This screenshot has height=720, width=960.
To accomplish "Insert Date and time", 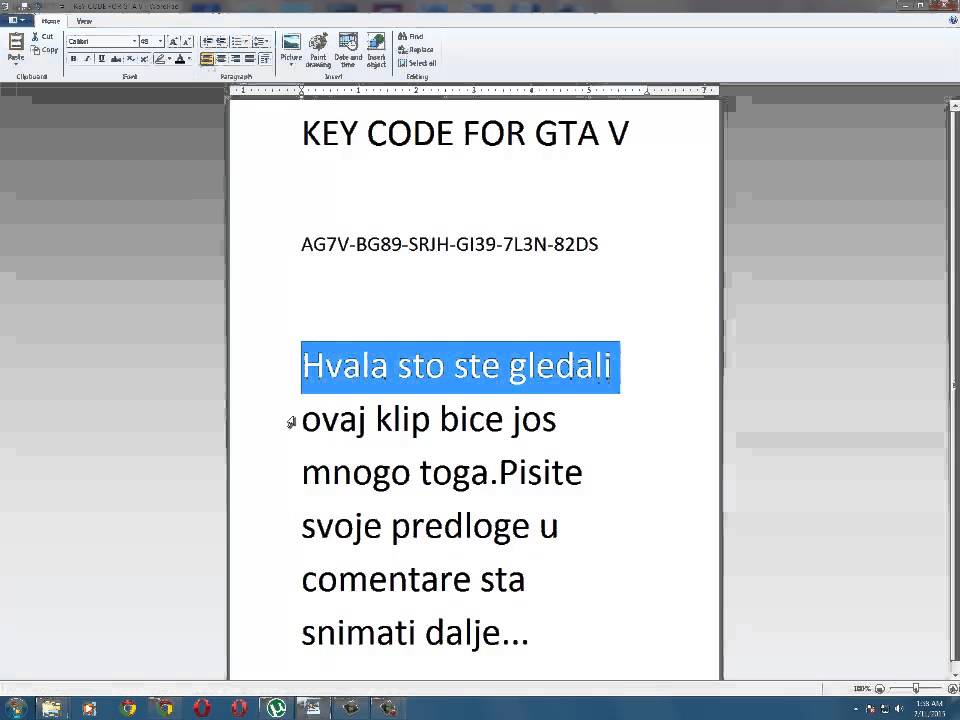I will click(348, 50).
